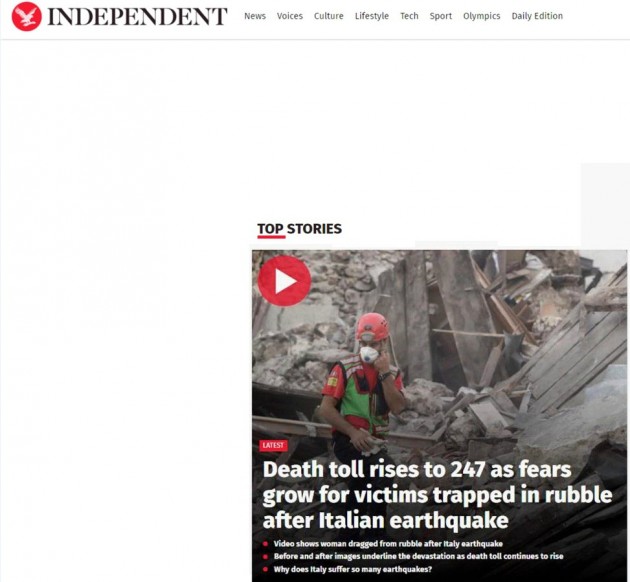Open the Sport section
The image size is (630, 582).
[x=440, y=16]
